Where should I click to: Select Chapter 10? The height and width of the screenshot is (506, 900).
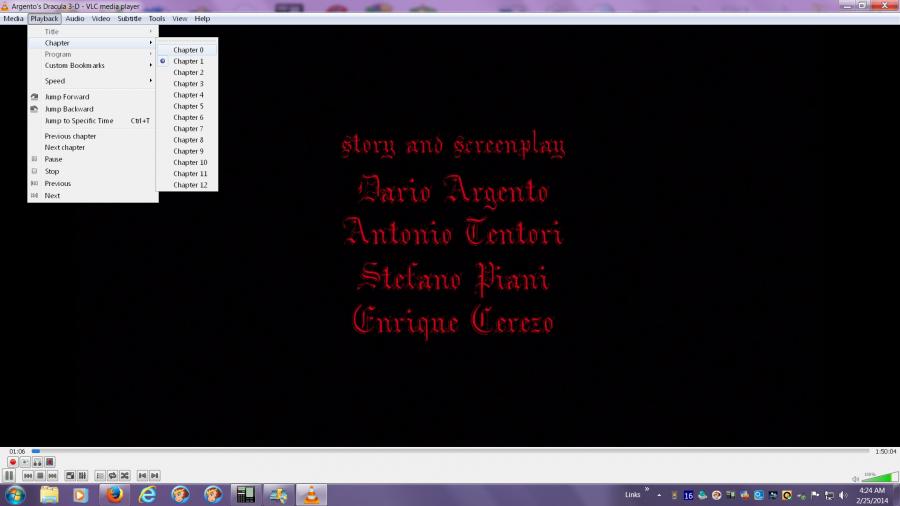(187, 162)
